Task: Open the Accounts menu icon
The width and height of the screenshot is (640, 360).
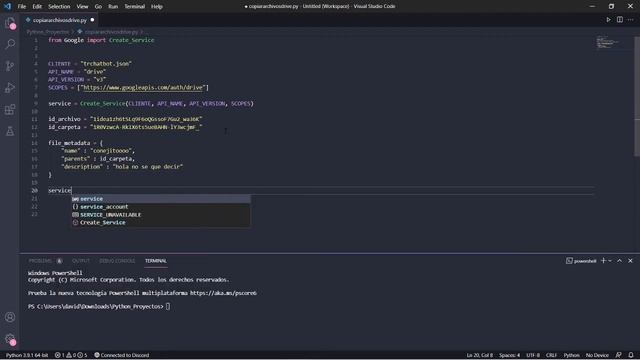Action: click(10, 317)
